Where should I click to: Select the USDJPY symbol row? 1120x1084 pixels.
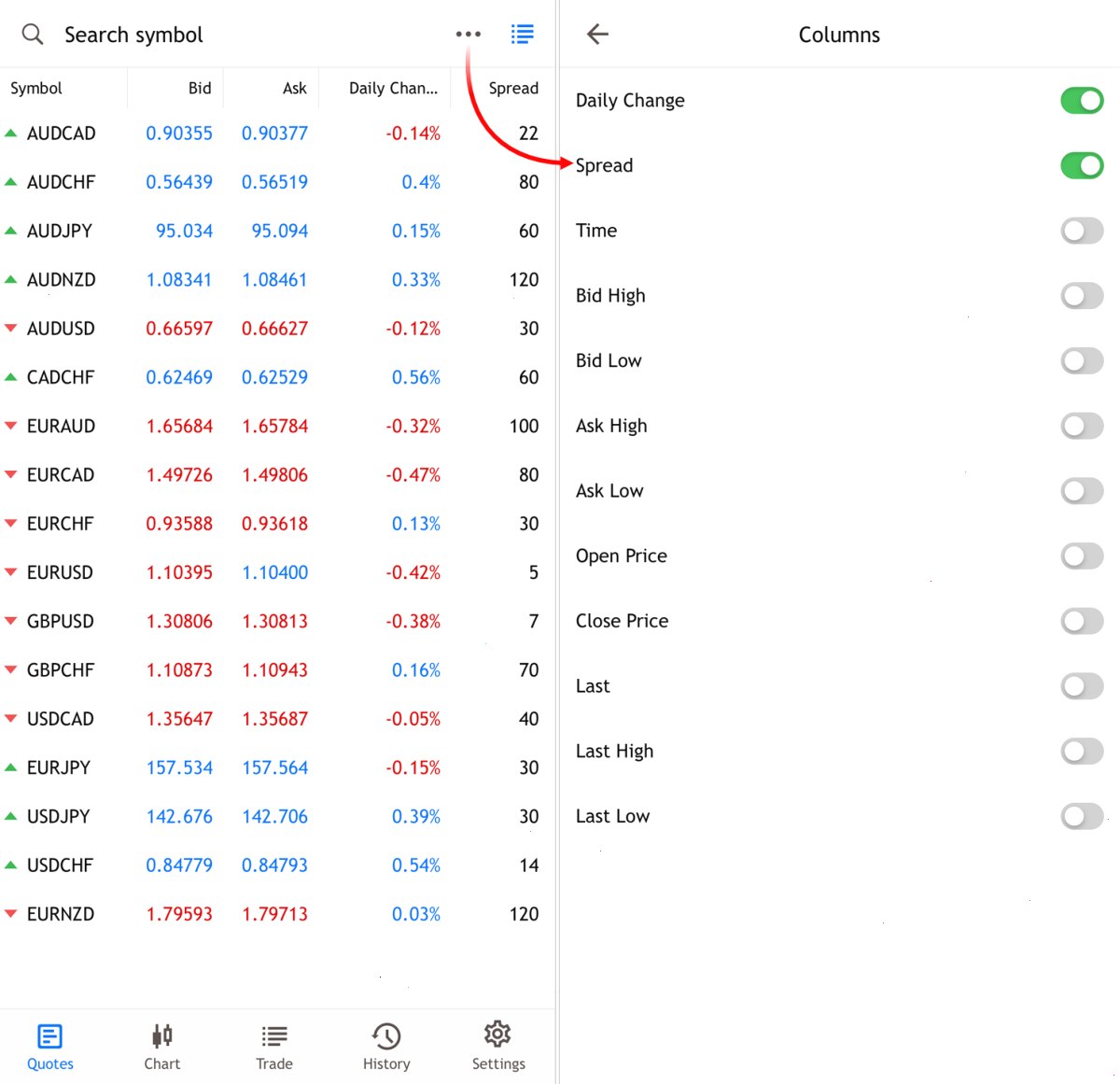pos(277,816)
